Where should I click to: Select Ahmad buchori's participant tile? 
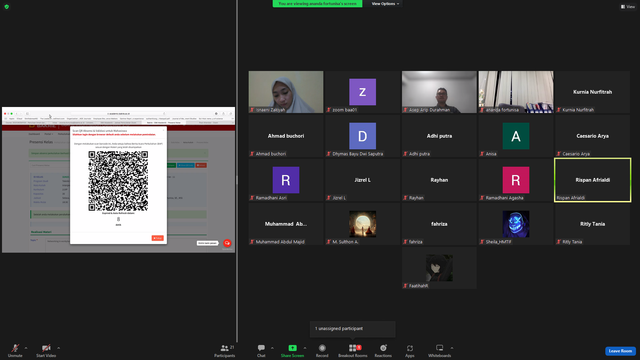[286, 136]
